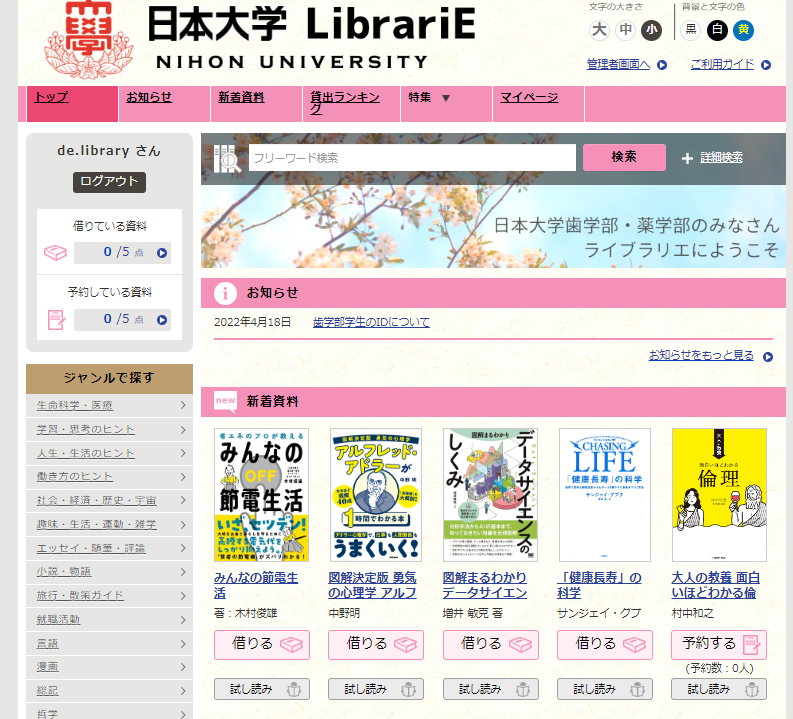Click データサイエンスのしくみ book cover
793x719 pixels.
click(x=491, y=495)
